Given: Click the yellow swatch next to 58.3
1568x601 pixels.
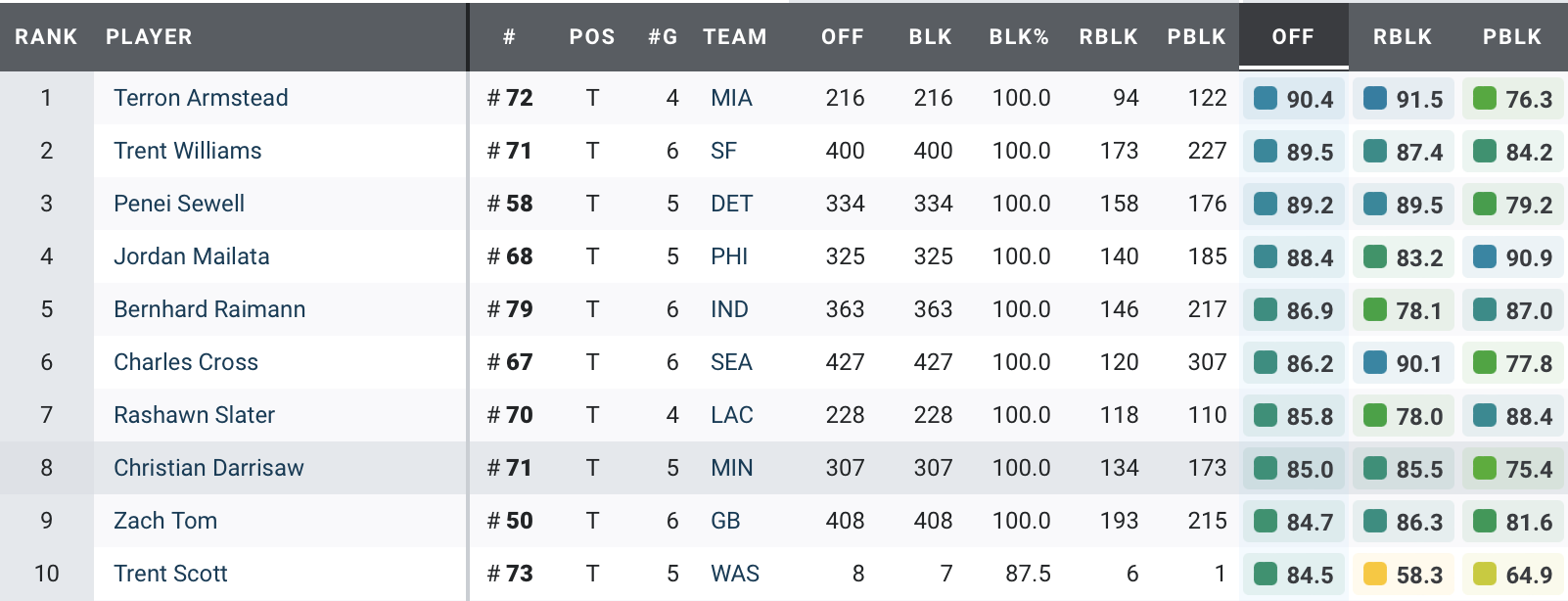Looking at the screenshot, I should click(x=1375, y=574).
